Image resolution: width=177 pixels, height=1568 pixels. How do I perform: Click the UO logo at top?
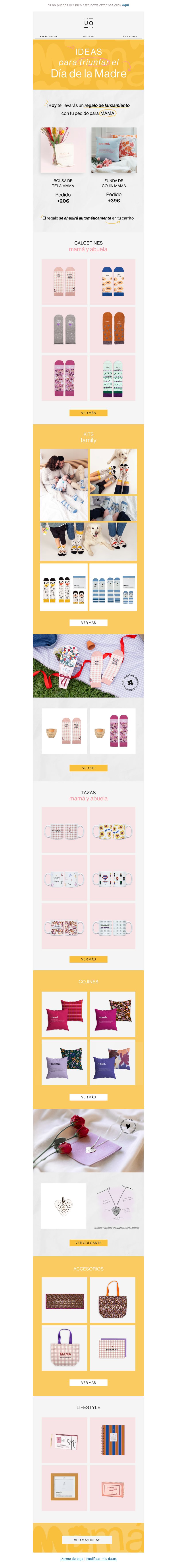(88, 23)
